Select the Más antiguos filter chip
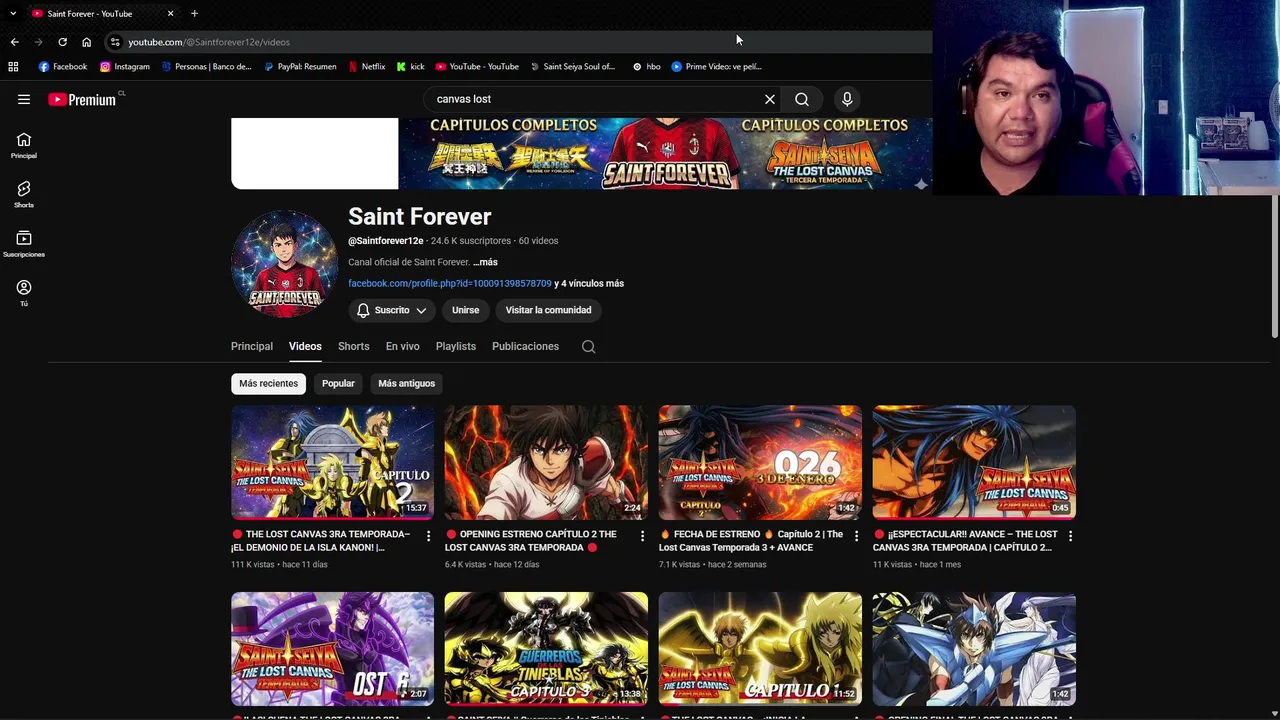 coord(406,383)
